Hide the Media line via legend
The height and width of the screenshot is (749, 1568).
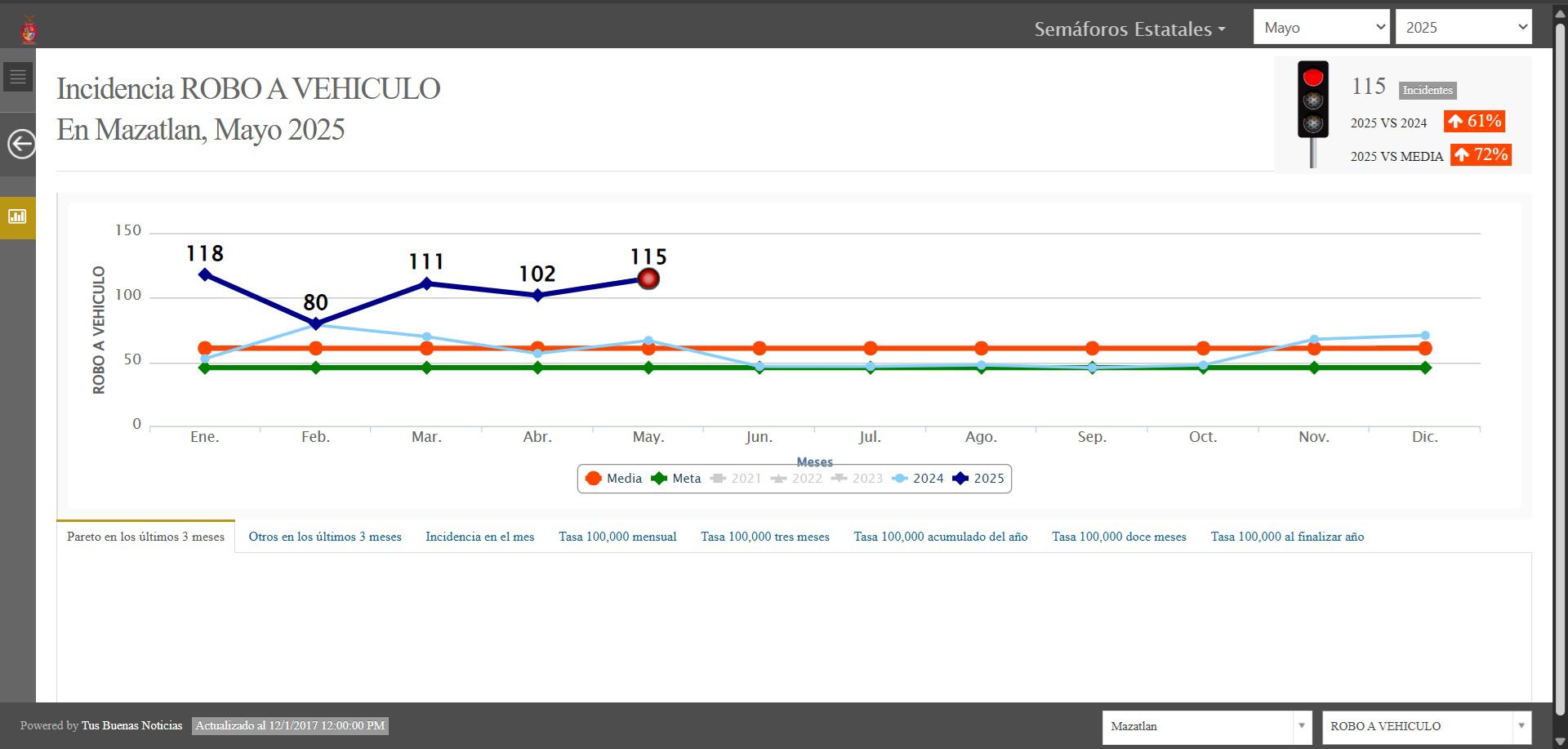(x=614, y=479)
